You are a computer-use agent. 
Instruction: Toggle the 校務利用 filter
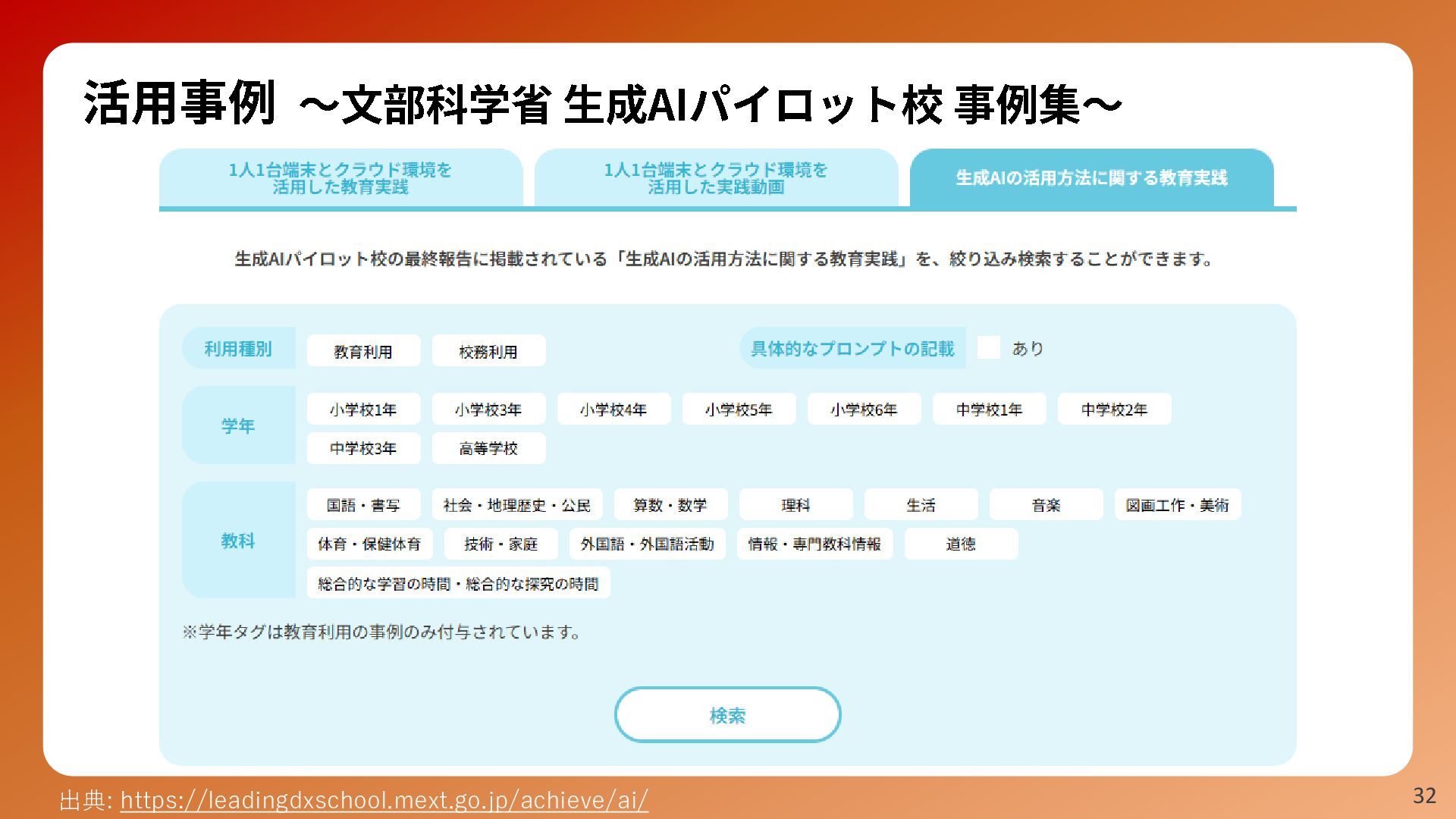click(488, 351)
